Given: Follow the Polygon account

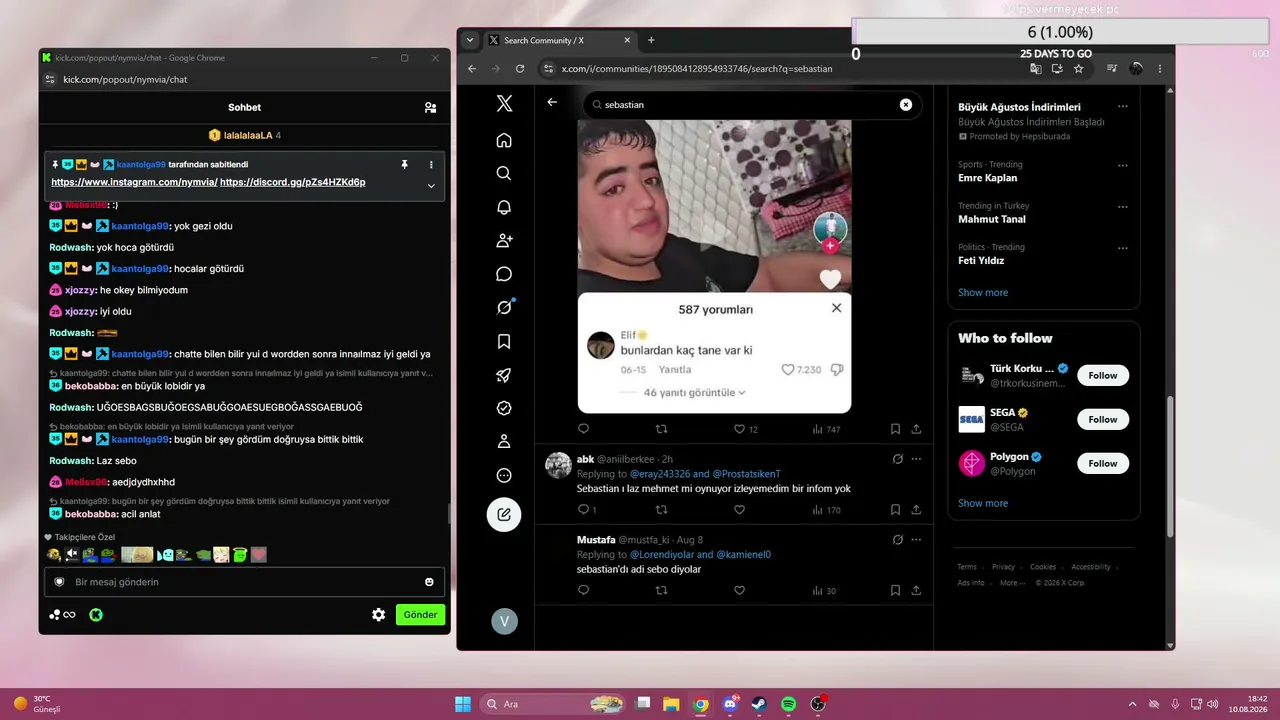Looking at the screenshot, I should click(1103, 463).
